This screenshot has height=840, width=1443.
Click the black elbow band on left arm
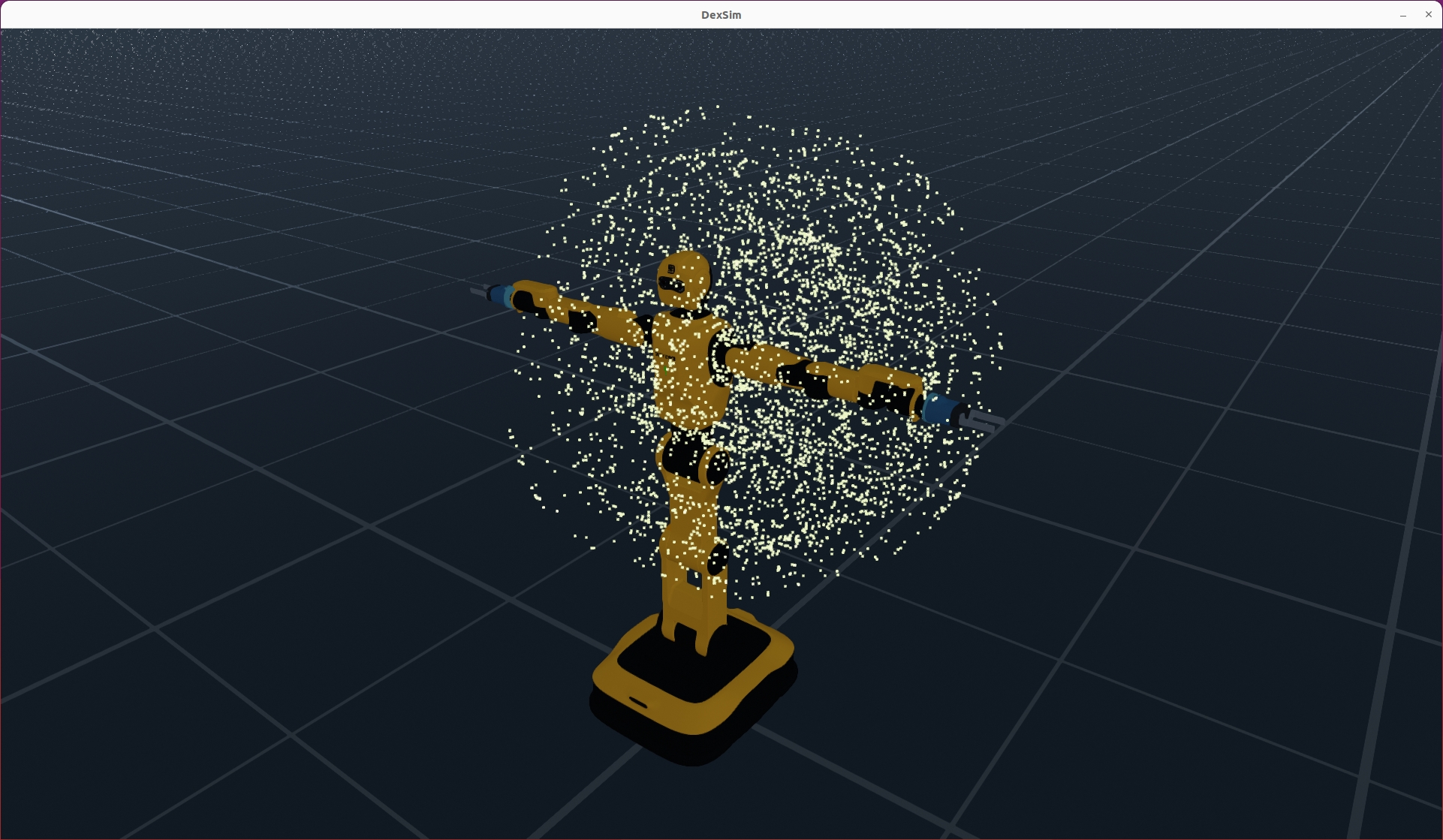582,321
